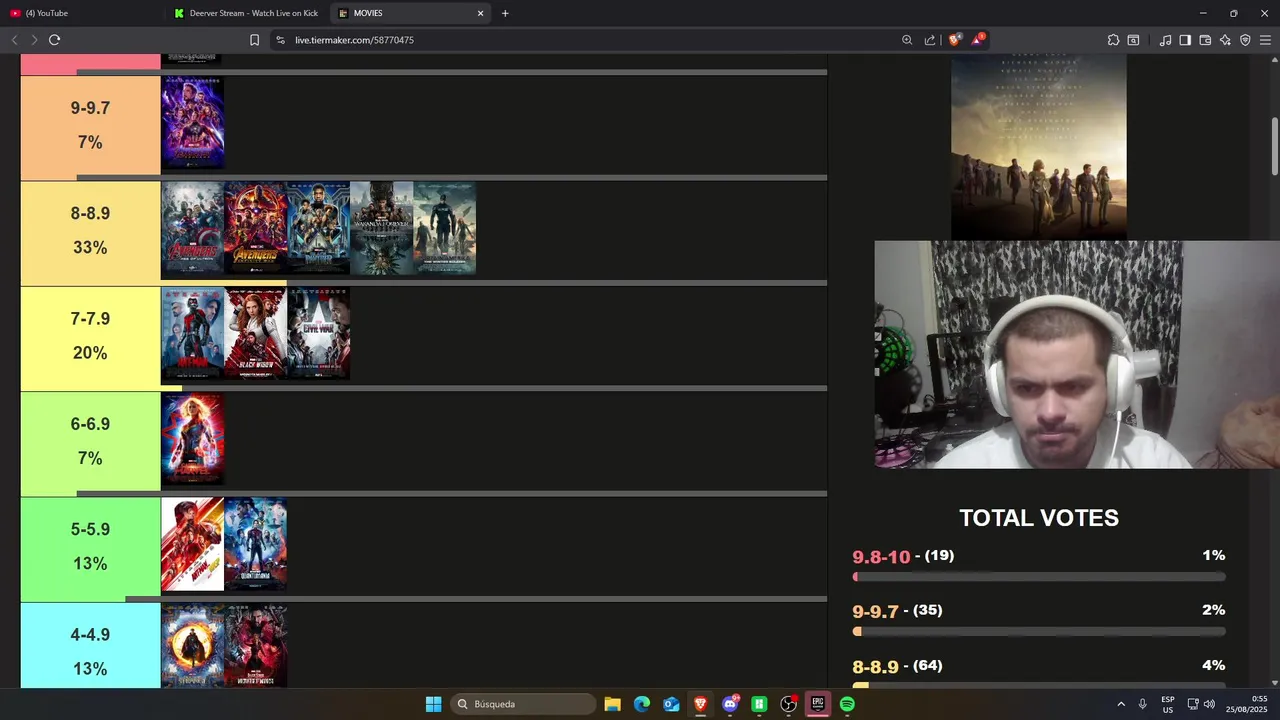Screen dimensions: 1280x720
Task: Click the Eternals poster being voted on
Action: tap(1038, 146)
